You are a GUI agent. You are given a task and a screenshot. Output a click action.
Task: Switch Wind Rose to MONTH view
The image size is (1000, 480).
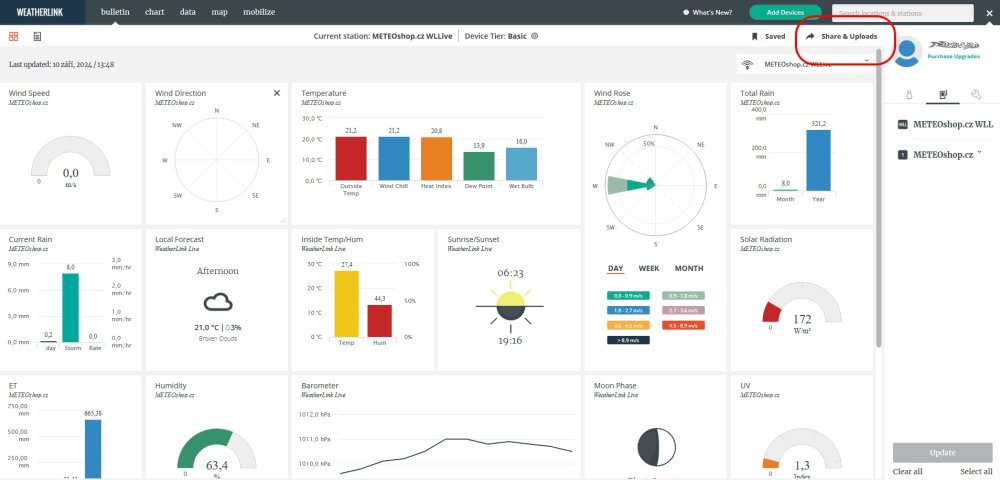(x=688, y=269)
